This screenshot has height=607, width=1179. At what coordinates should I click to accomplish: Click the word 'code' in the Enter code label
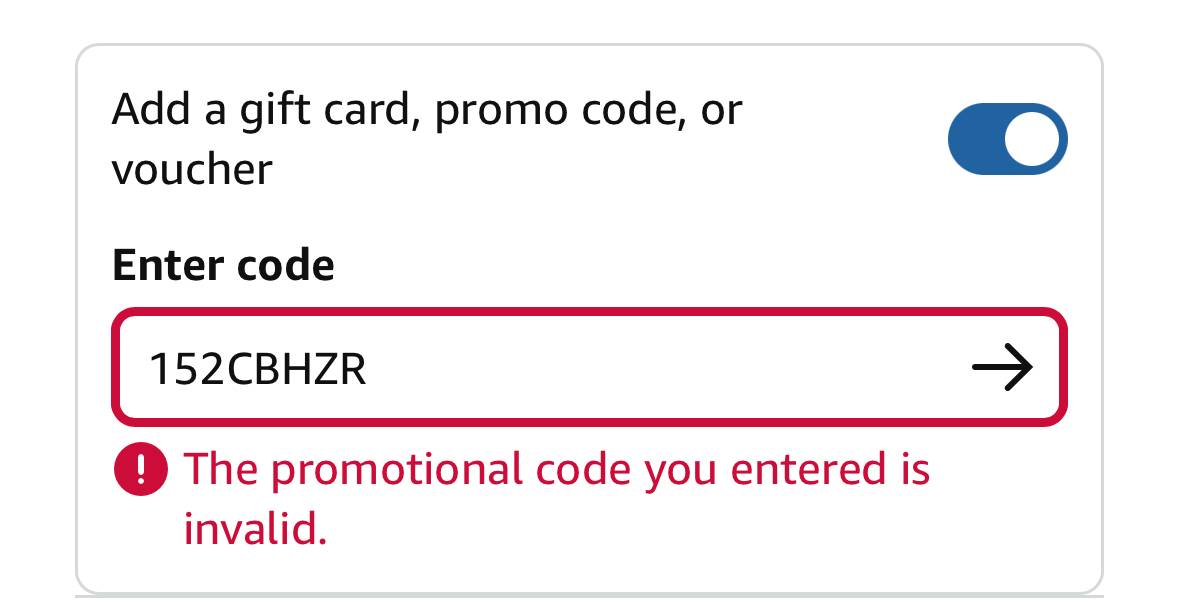pos(286,266)
